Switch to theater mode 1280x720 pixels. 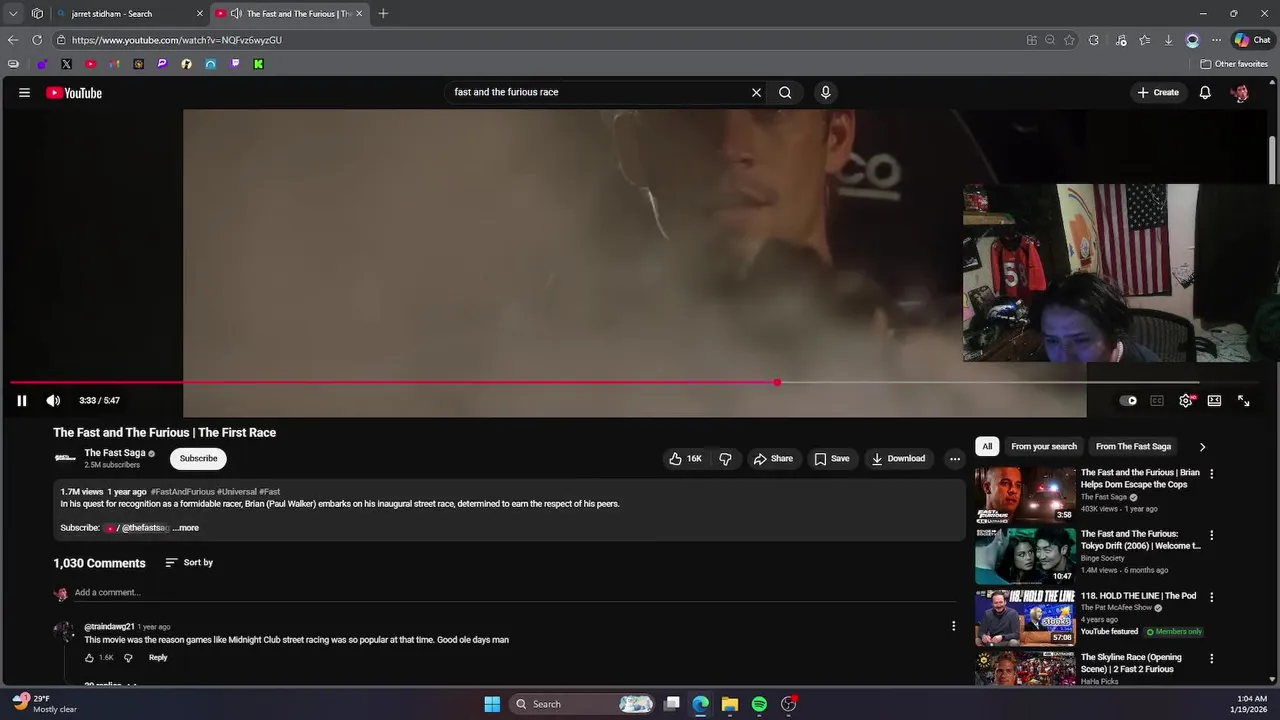(x=1214, y=400)
